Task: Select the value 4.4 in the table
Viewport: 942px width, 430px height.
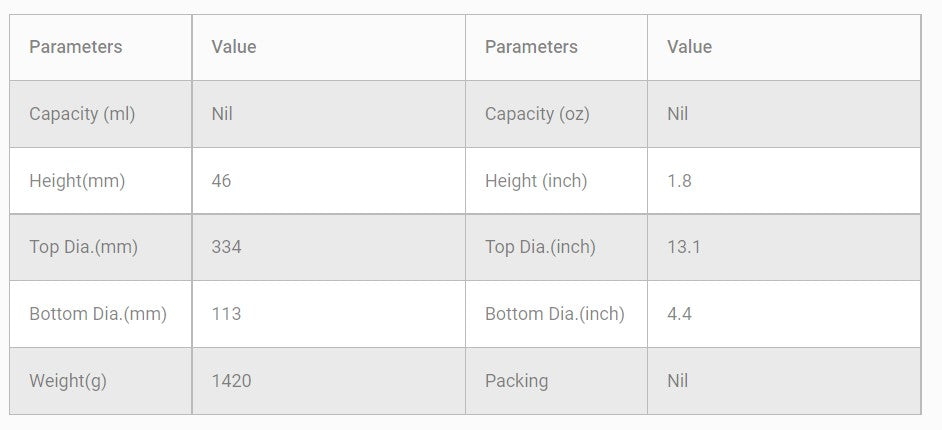Action: click(x=679, y=314)
